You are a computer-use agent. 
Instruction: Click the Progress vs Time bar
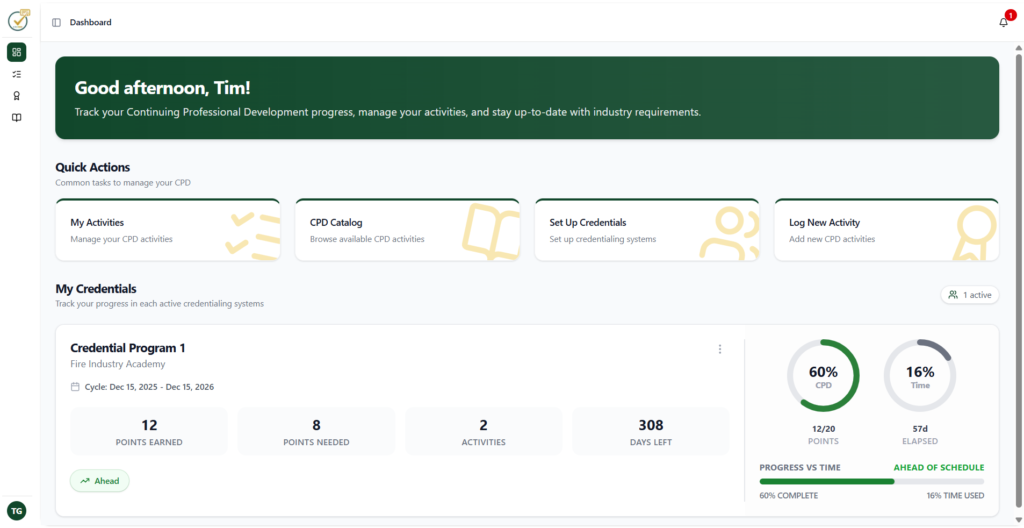pyautogui.click(x=872, y=482)
